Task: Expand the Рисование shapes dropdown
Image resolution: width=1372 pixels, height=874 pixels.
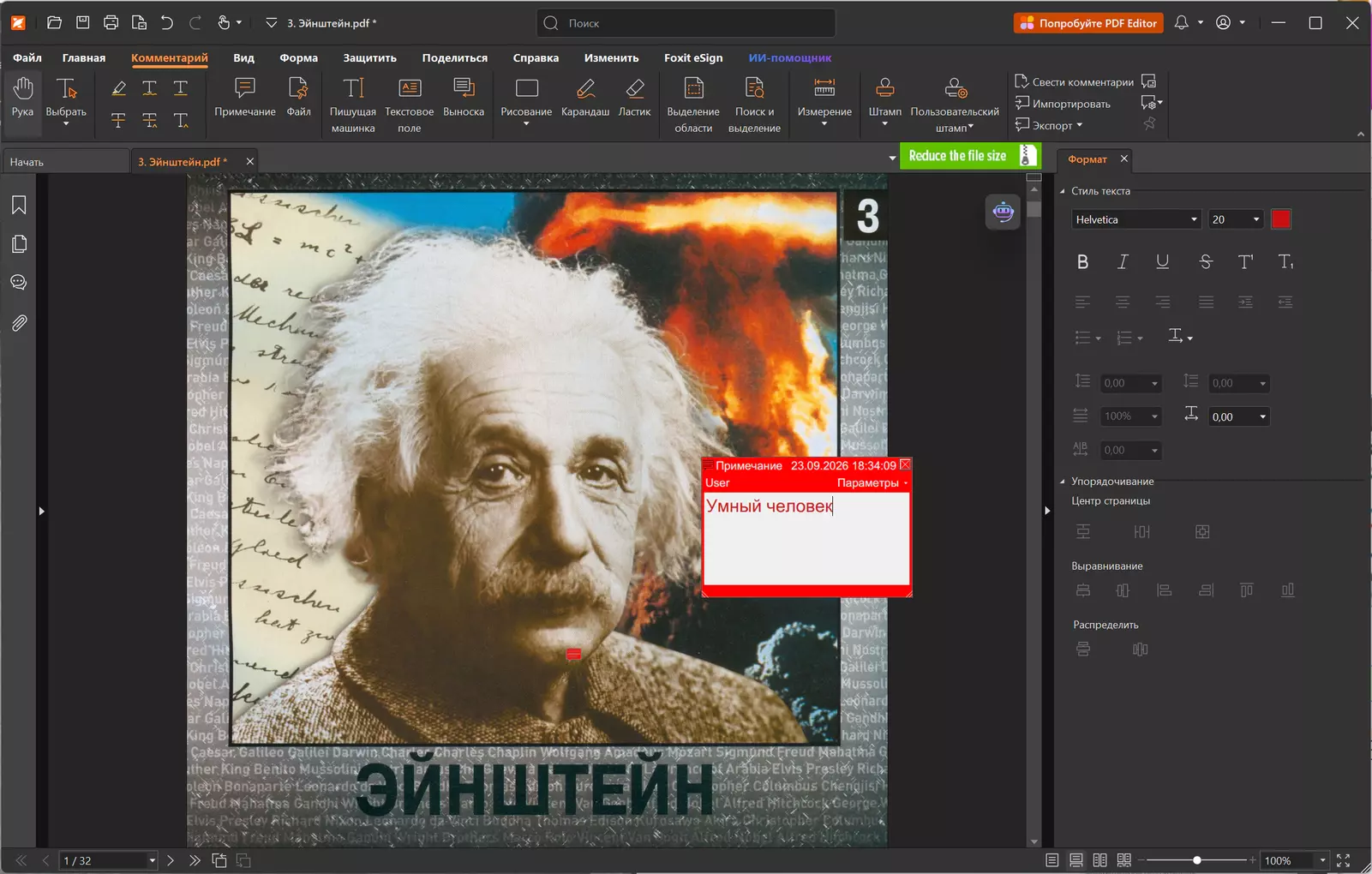Action: pyautogui.click(x=526, y=124)
